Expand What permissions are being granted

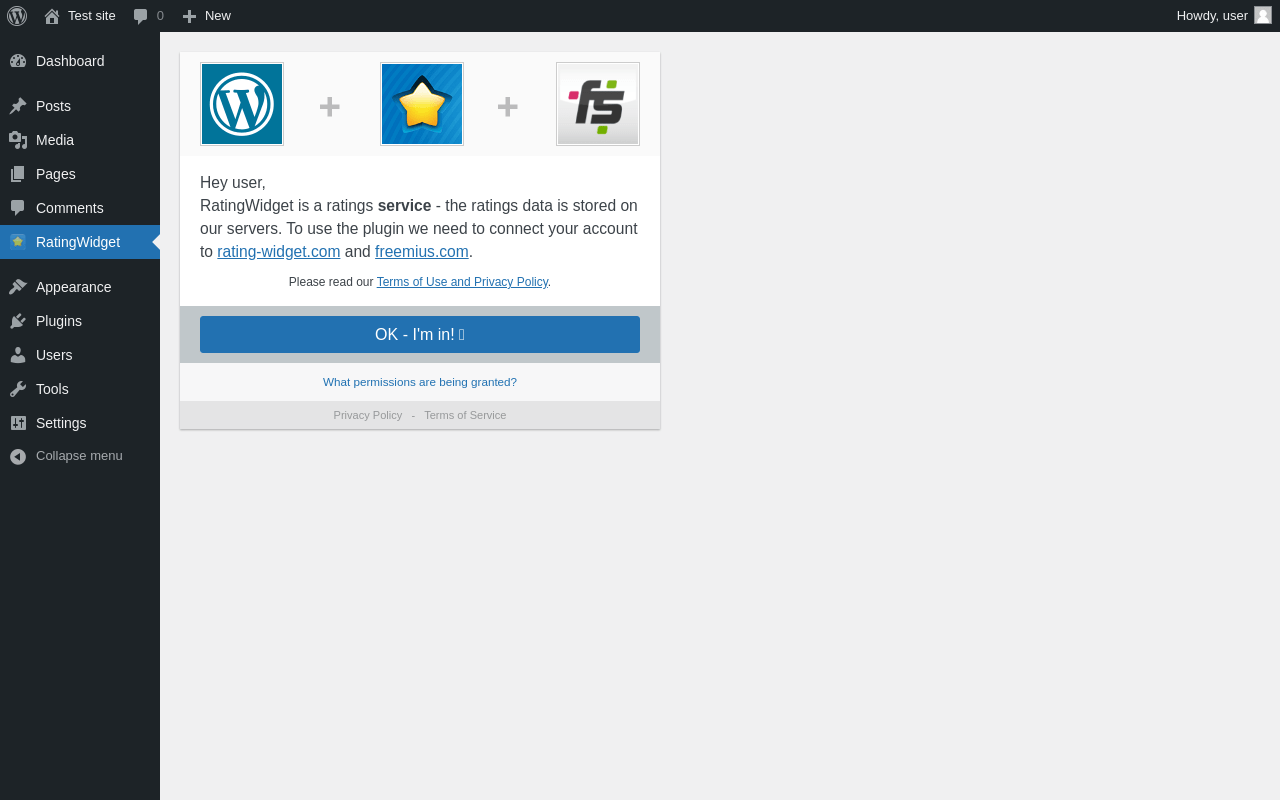tap(420, 382)
